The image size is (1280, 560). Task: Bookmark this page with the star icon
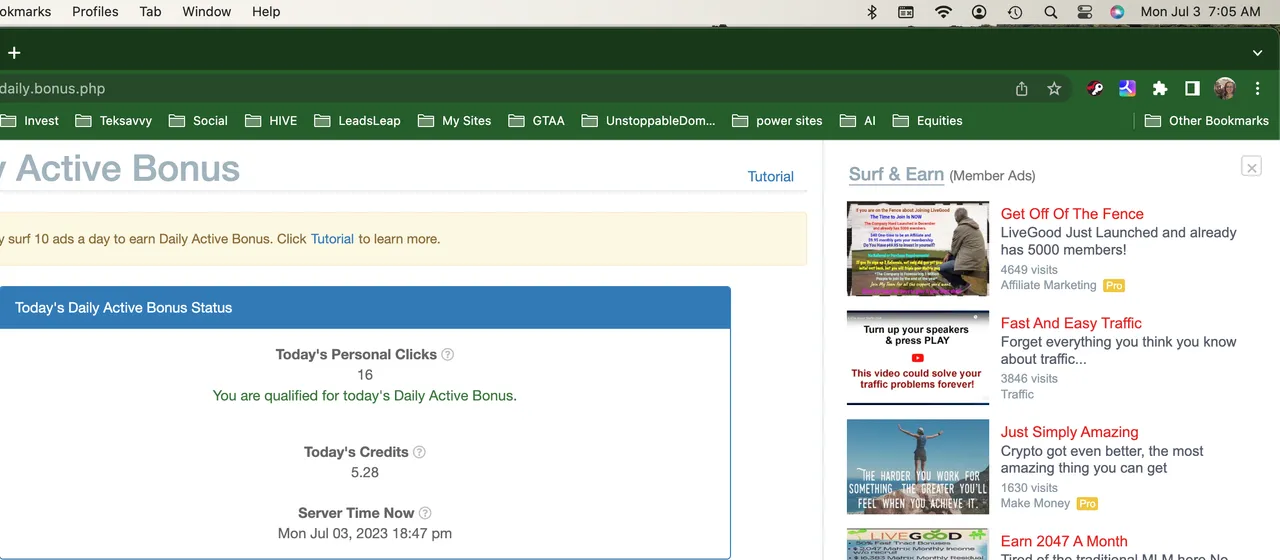point(1054,89)
